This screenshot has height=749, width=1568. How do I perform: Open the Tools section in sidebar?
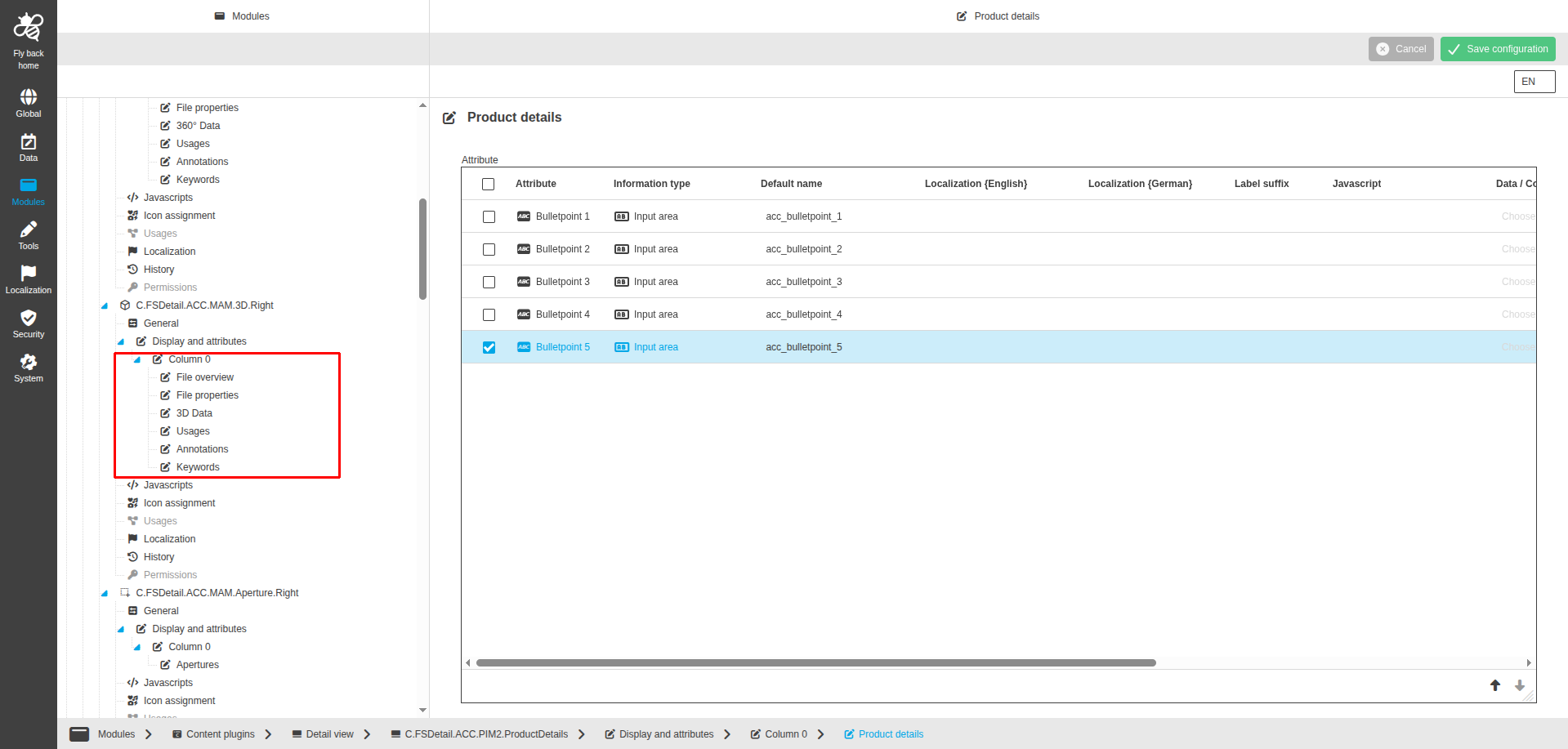(29, 236)
